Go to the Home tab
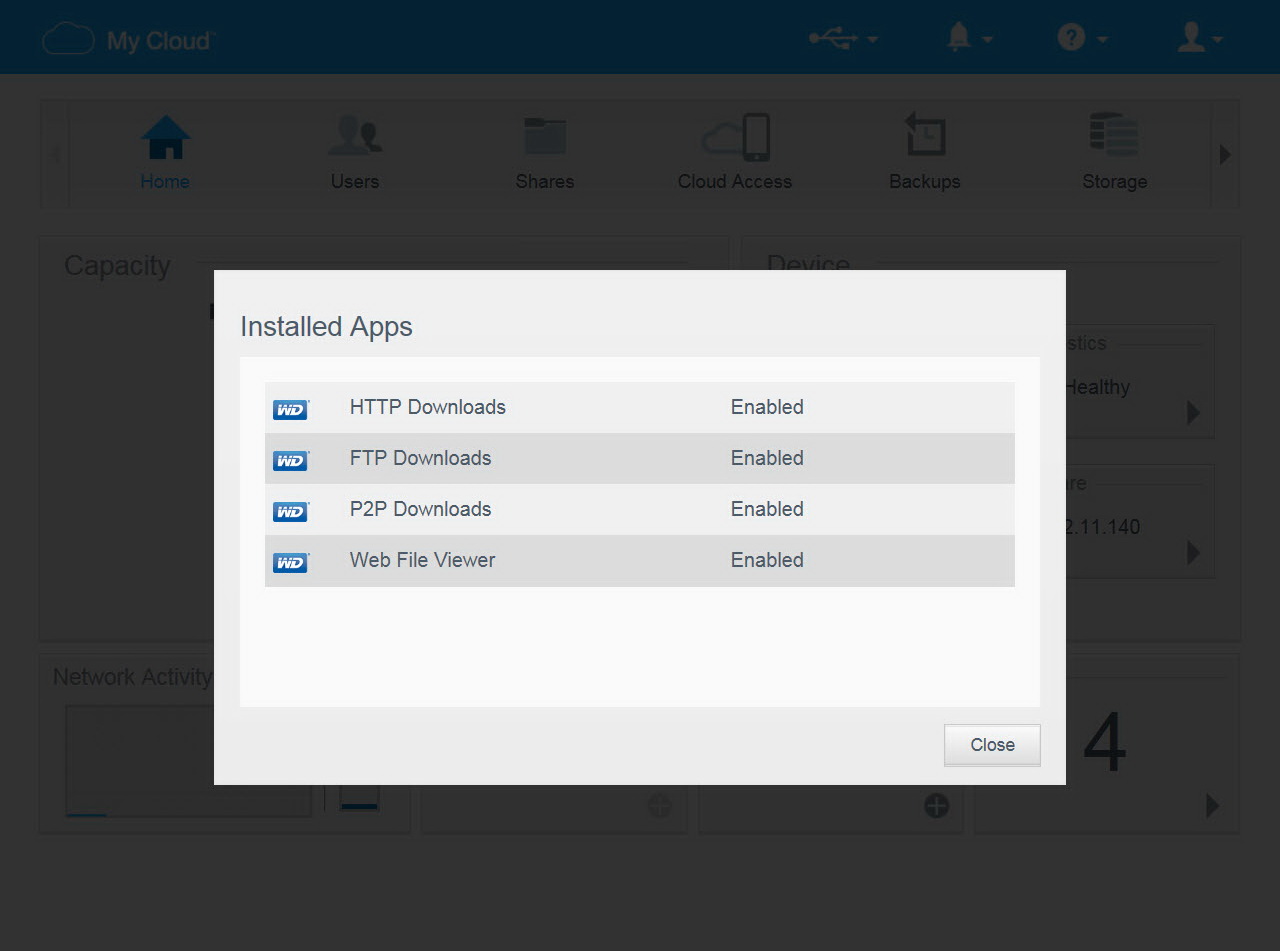The width and height of the screenshot is (1280, 951). point(165,153)
